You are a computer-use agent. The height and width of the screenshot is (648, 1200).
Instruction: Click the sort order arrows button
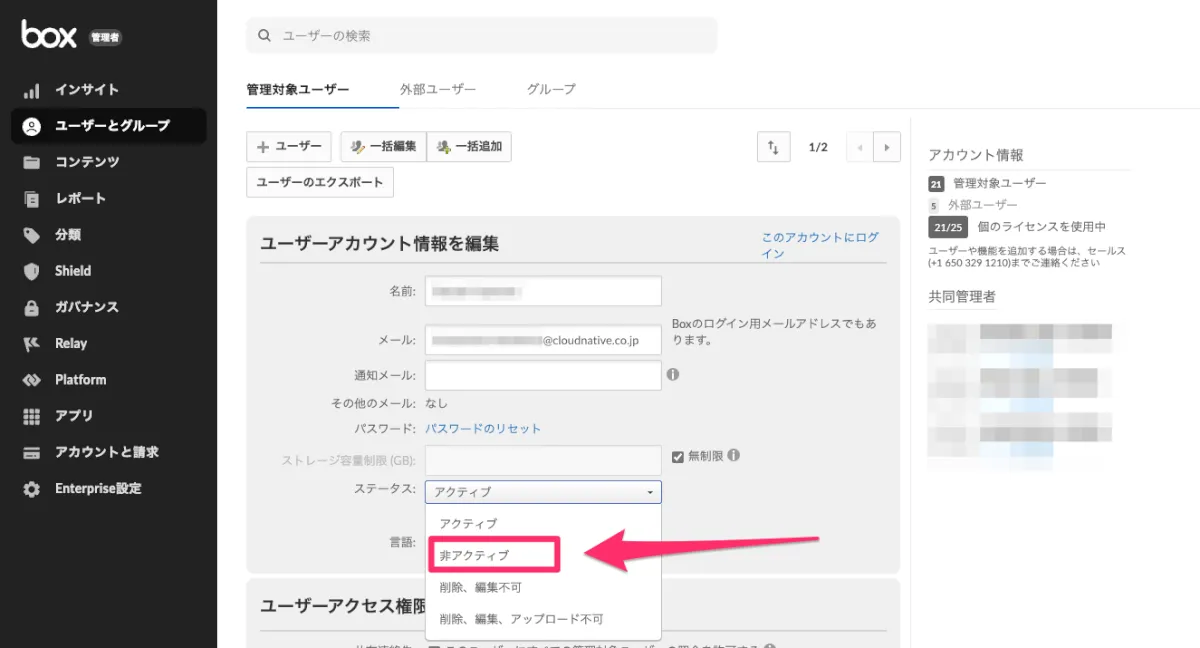(773, 147)
